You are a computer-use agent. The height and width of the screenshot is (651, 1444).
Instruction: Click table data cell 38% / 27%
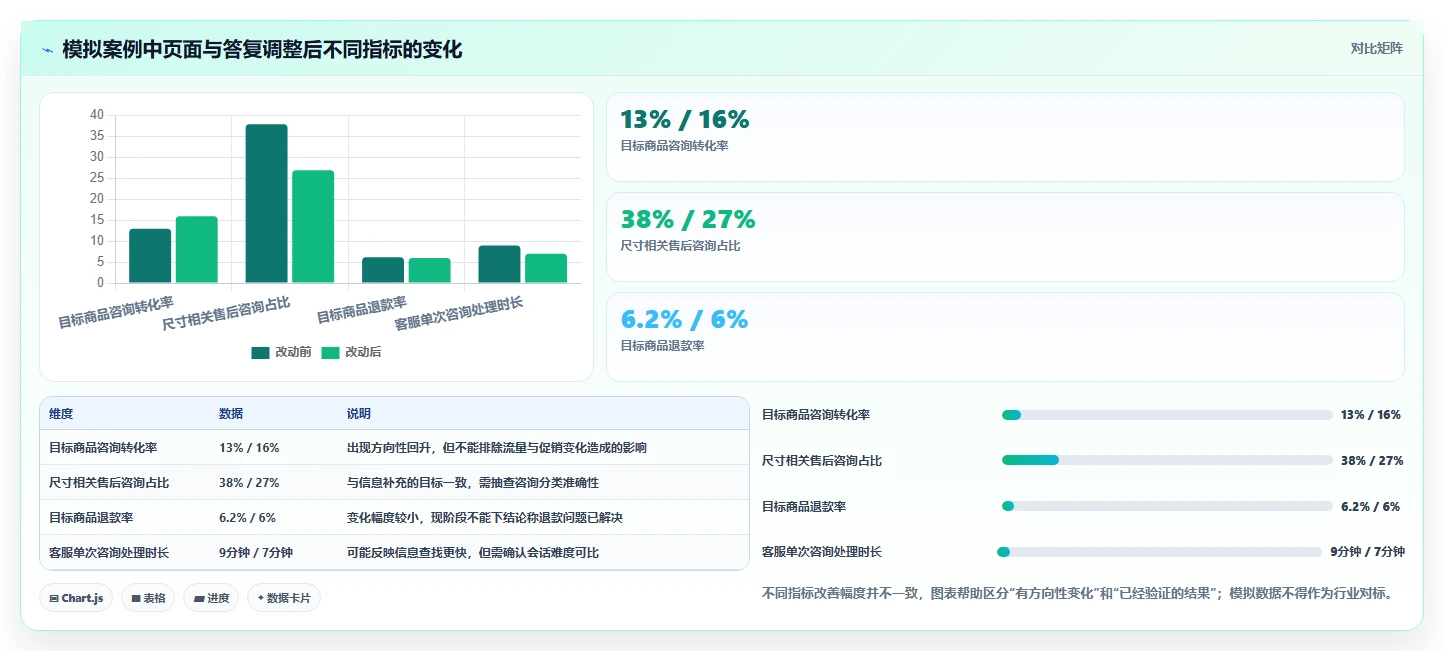249,483
